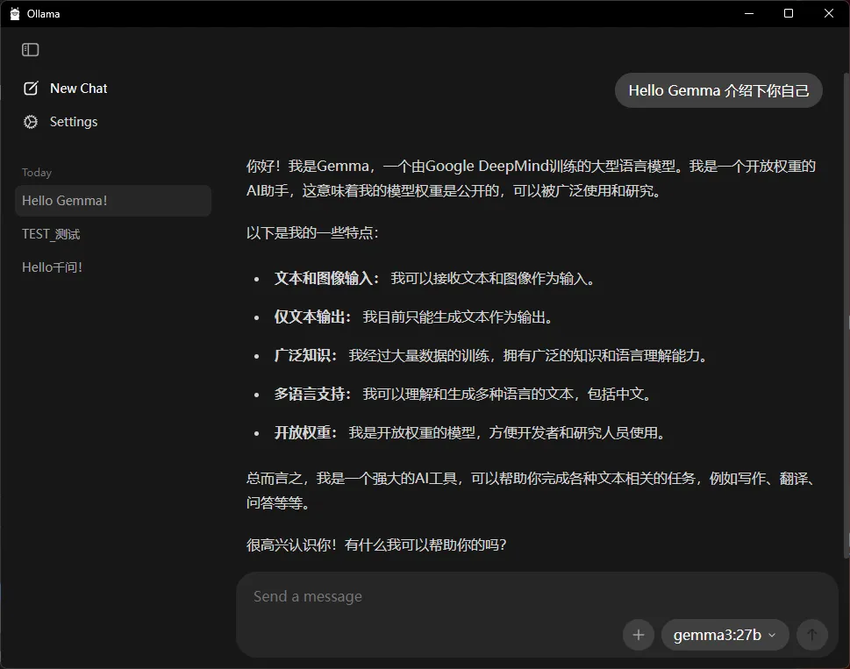Click the Settings gear icon
The height and width of the screenshot is (669, 850).
pyautogui.click(x=30, y=122)
